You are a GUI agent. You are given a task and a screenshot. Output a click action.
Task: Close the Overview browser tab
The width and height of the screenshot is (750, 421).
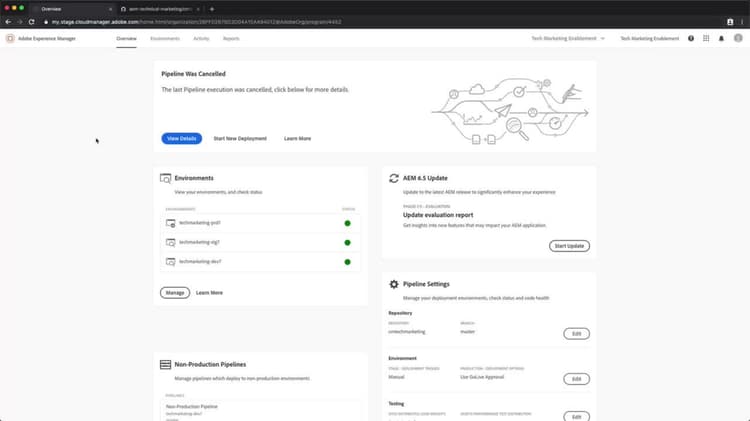tap(110, 9)
